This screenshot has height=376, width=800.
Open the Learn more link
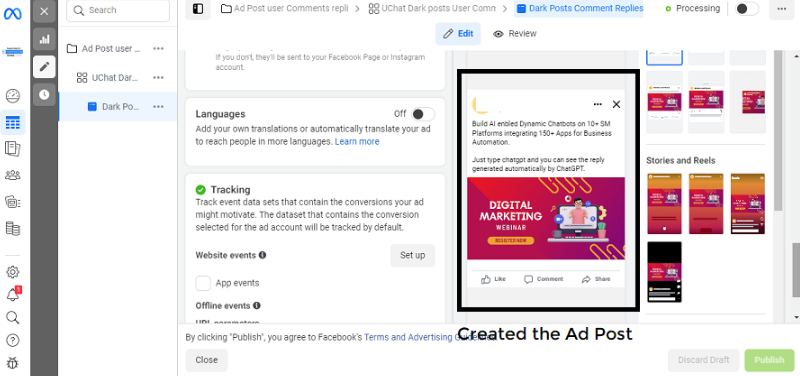(x=357, y=142)
